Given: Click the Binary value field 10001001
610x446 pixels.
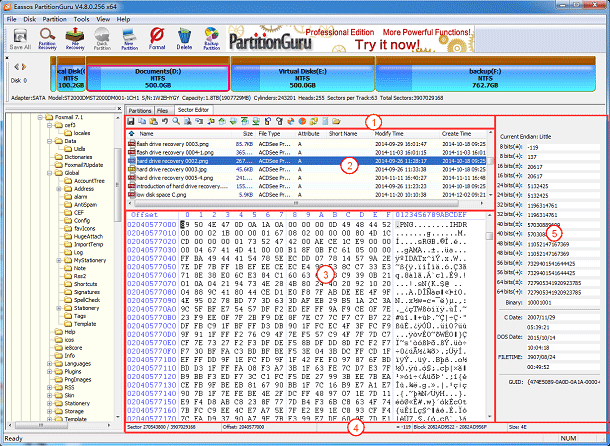Looking at the screenshot, I should click(563, 302).
